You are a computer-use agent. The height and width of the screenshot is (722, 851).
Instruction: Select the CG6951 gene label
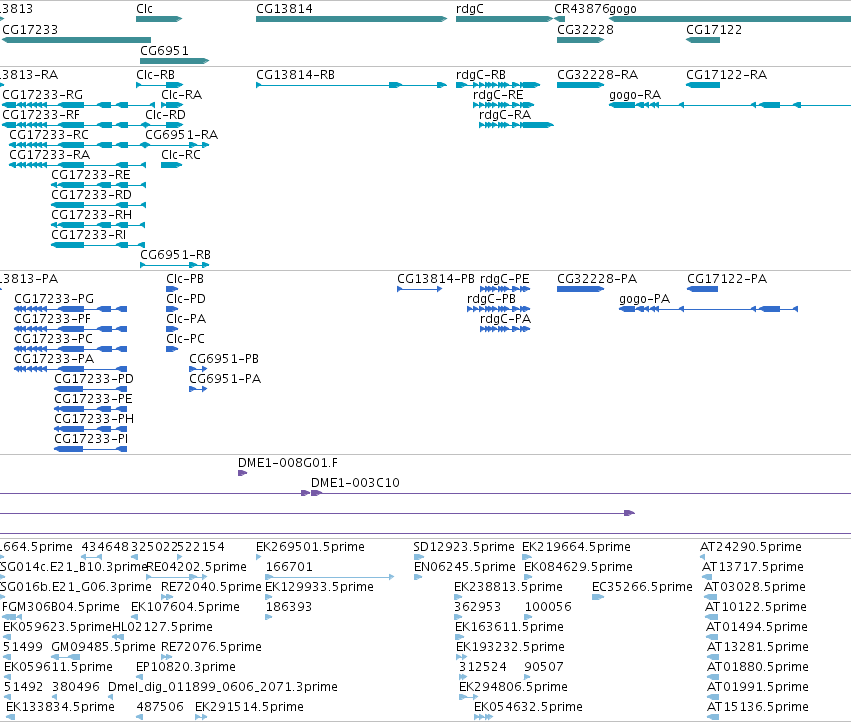(x=164, y=50)
